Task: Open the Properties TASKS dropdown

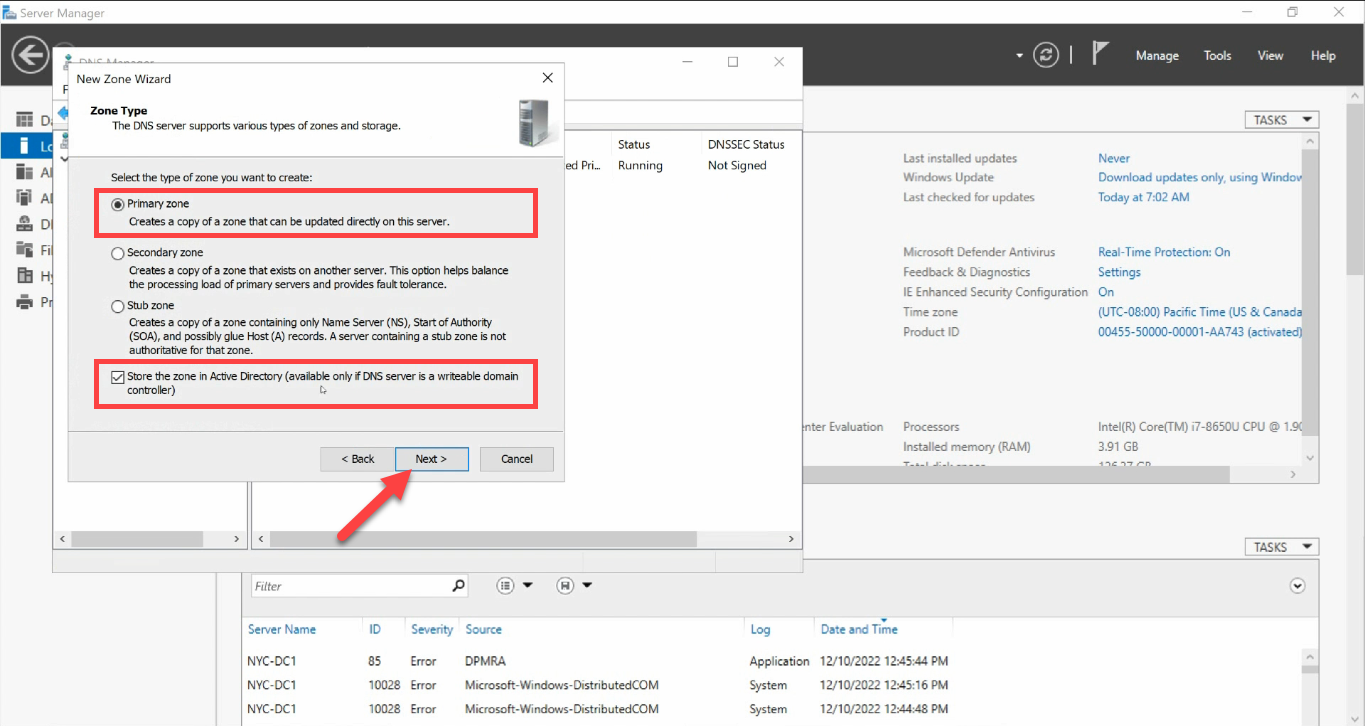Action: coord(1281,120)
